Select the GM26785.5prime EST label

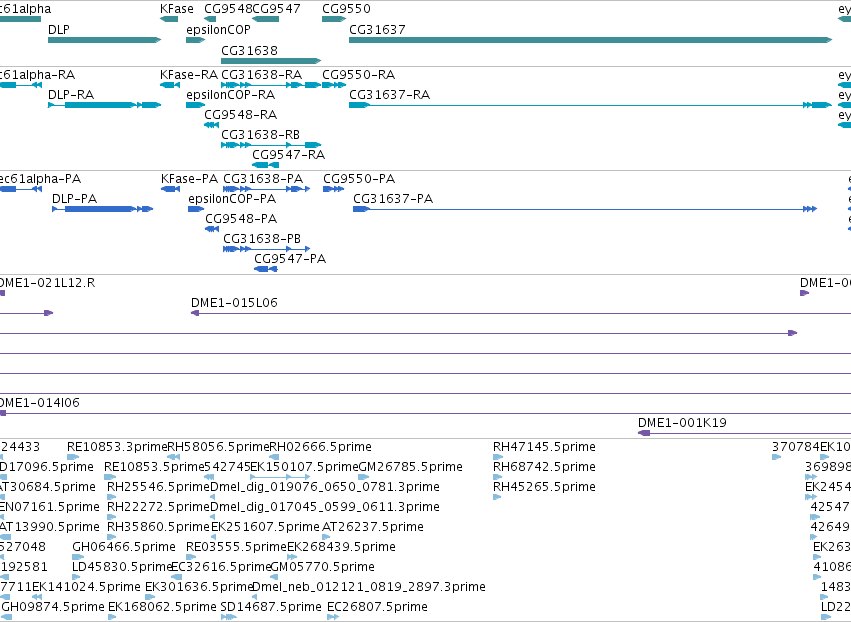coord(411,467)
